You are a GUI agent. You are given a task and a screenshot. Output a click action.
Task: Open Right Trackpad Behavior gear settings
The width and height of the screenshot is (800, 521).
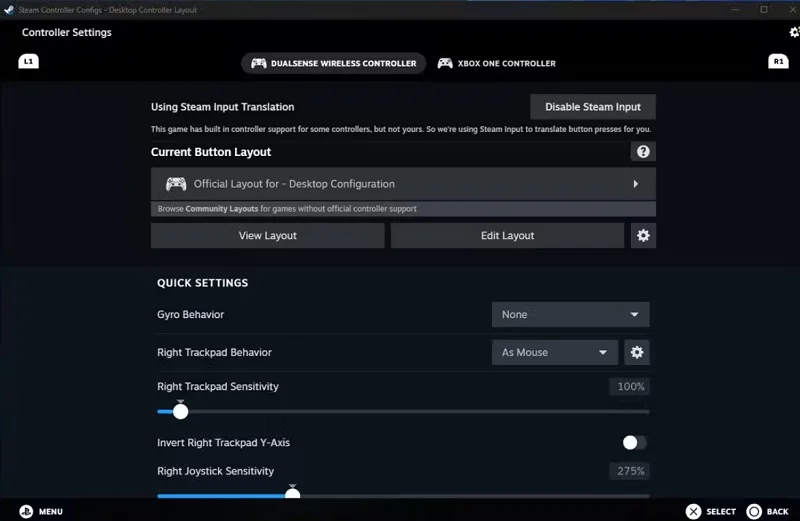click(637, 352)
